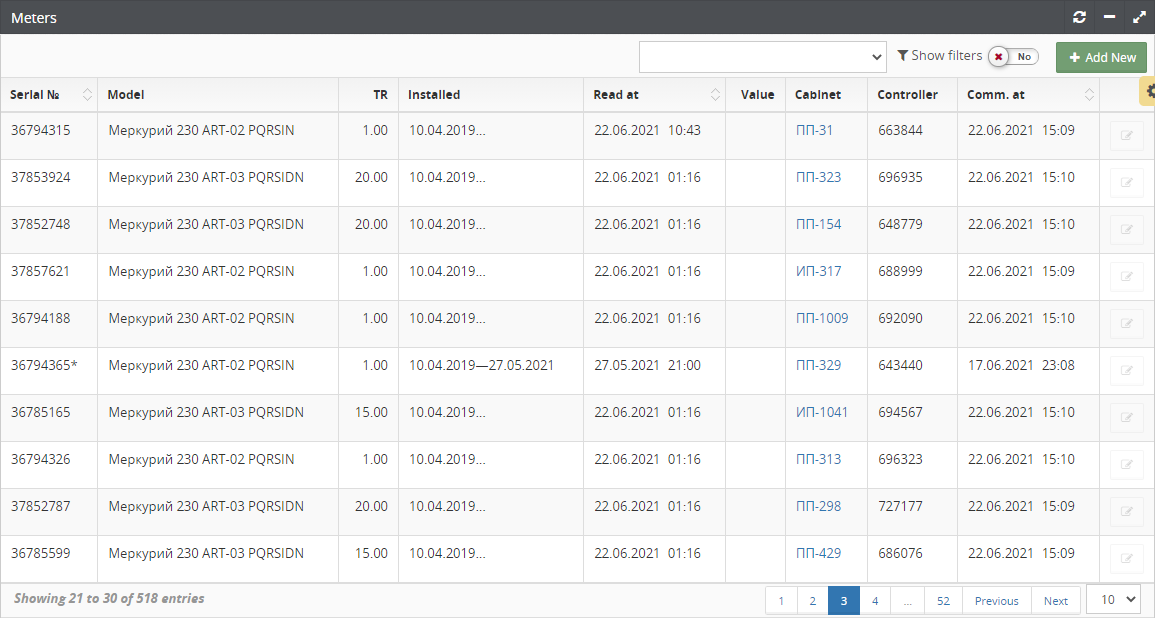This screenshot has width=1155, height=618.
Task: Click the refresh icon in Meters header
Action: point(1079,17)
